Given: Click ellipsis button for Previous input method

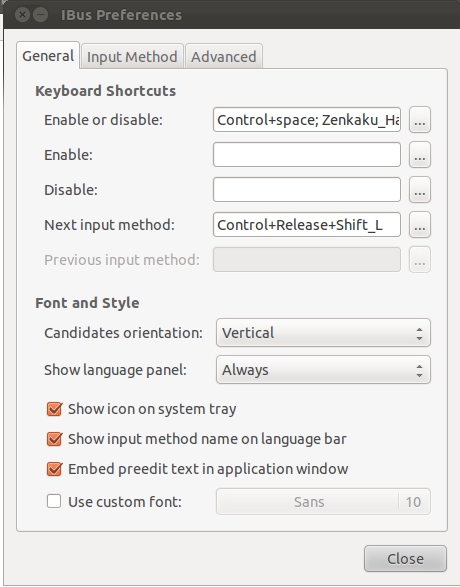Looking at the screenshot, I should 420,259.
